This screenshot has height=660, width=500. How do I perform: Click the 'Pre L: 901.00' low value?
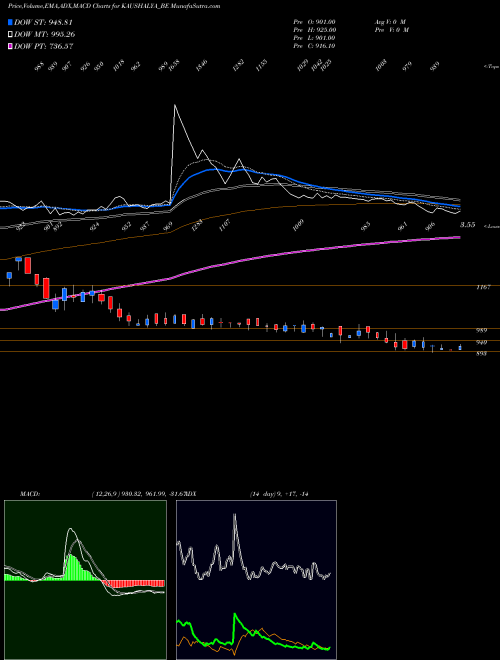[x=314, y=38]
